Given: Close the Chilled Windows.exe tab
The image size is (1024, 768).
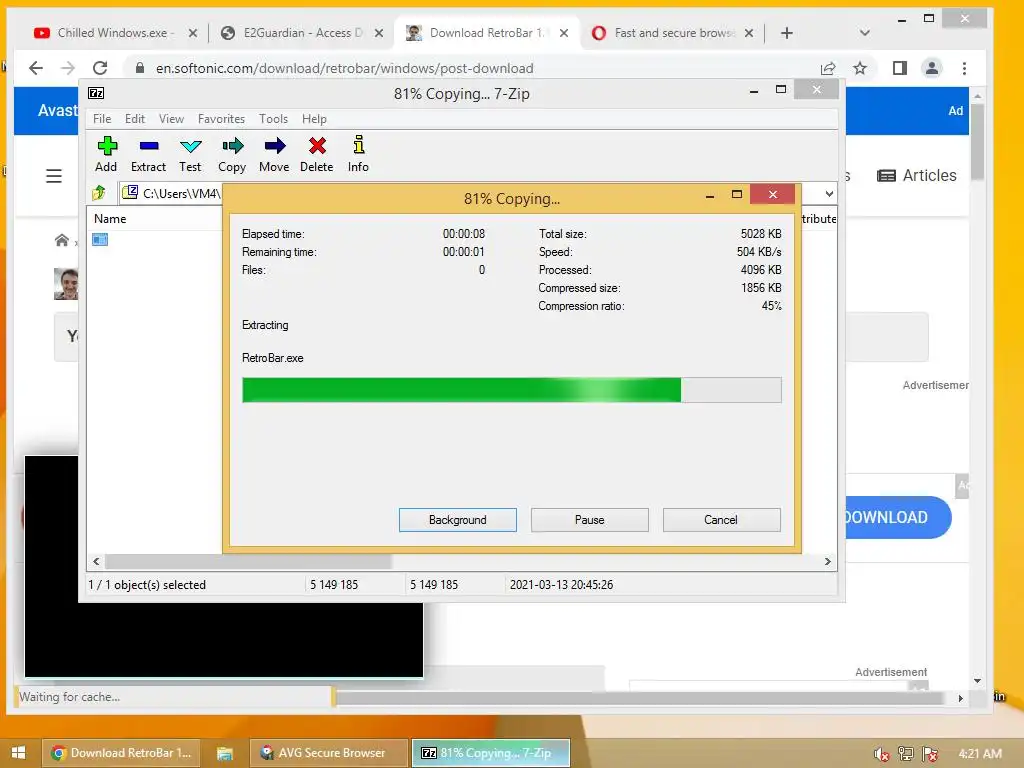Looking at the screenshot, I should [193, 33].
